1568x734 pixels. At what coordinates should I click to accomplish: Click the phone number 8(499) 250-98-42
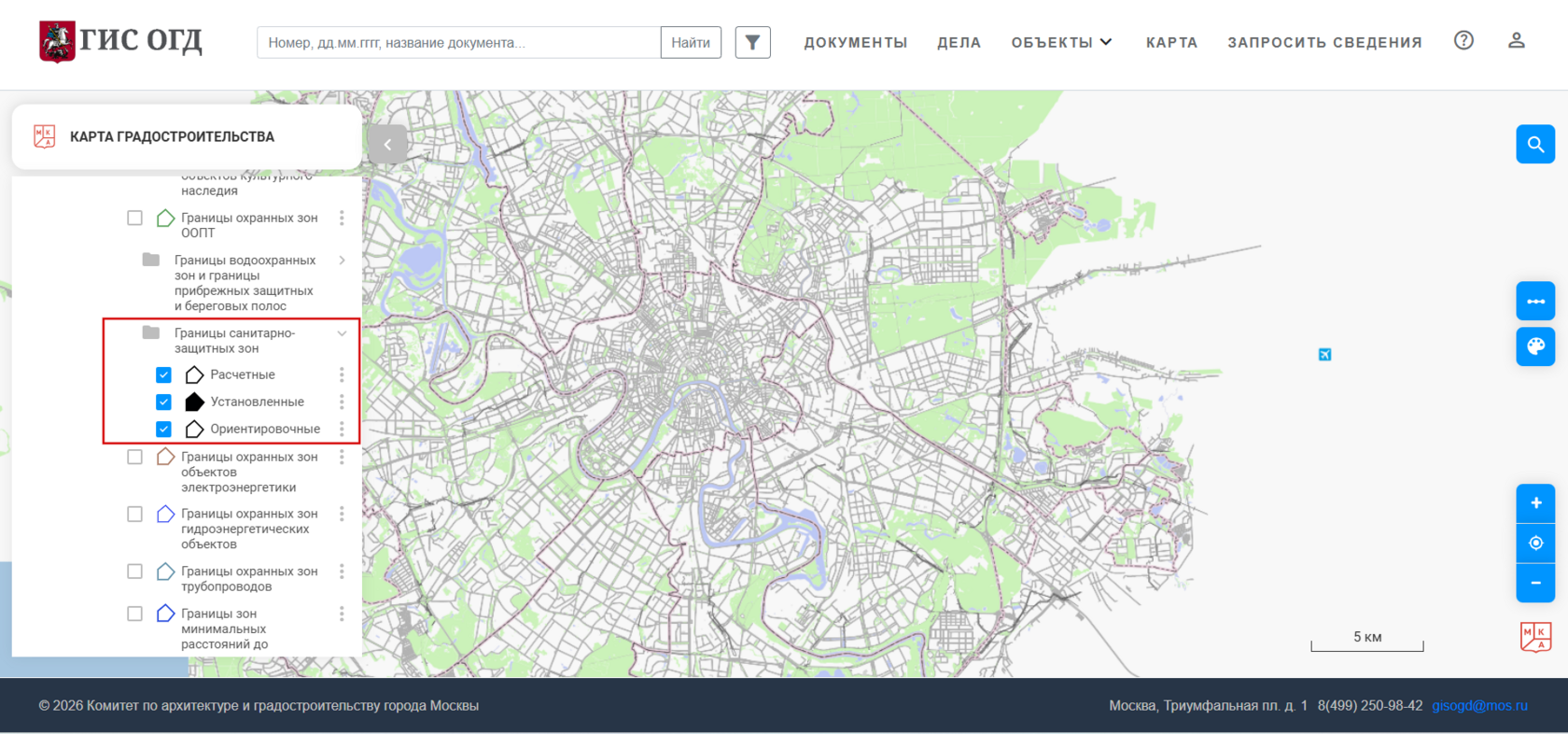click(x=1370, y=705)
